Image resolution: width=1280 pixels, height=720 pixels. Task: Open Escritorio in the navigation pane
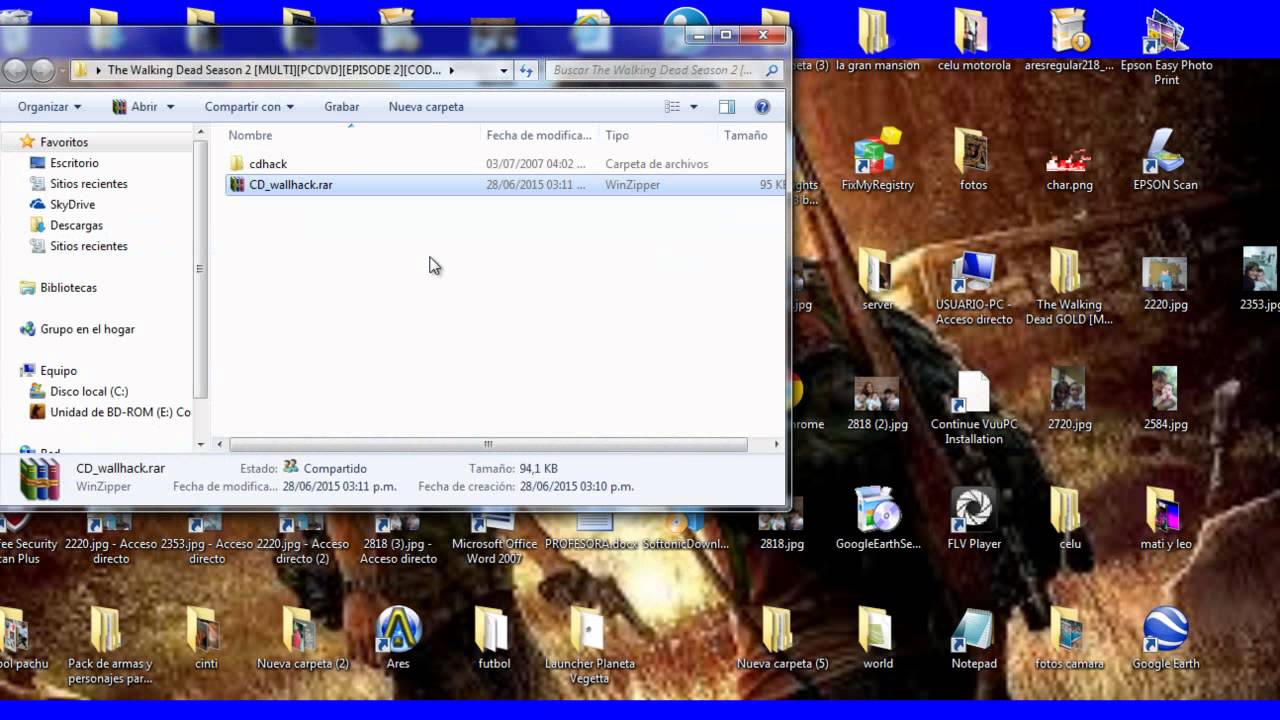pos(74,163)
